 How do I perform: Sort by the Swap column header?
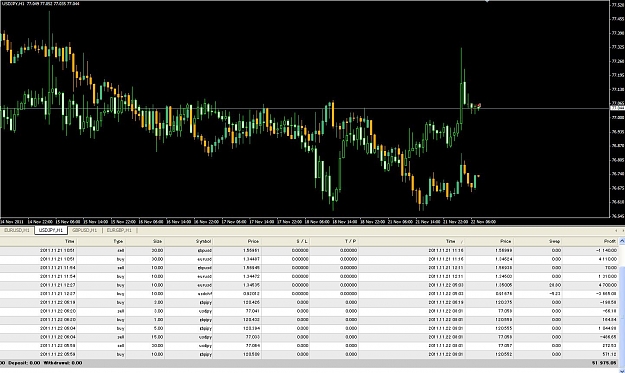coord(554,241)
